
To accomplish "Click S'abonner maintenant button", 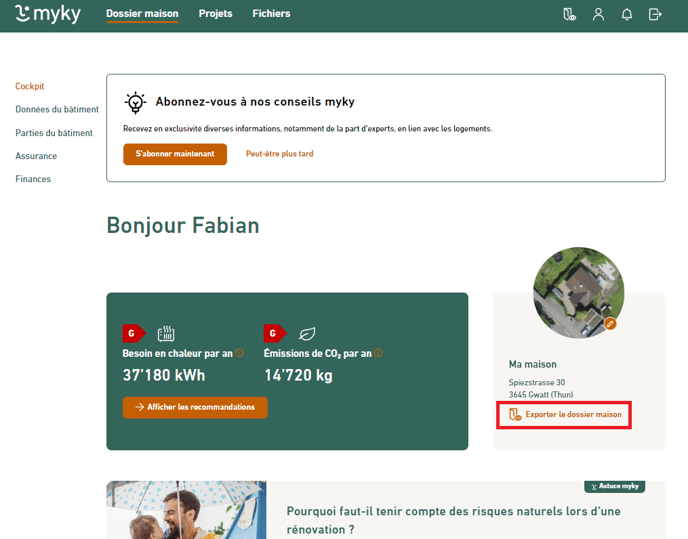I will (x=175, y=154).
